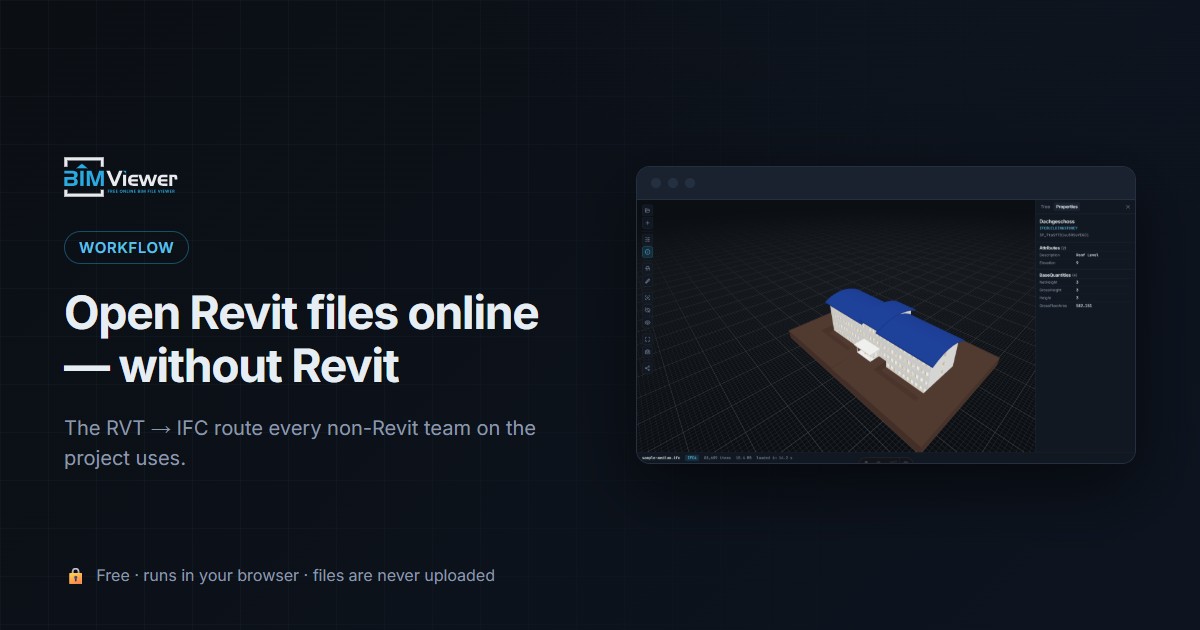Toggle the highlighted info properties icon
1200x630 pixels.
pyautogui.click(x=647, y=252)
